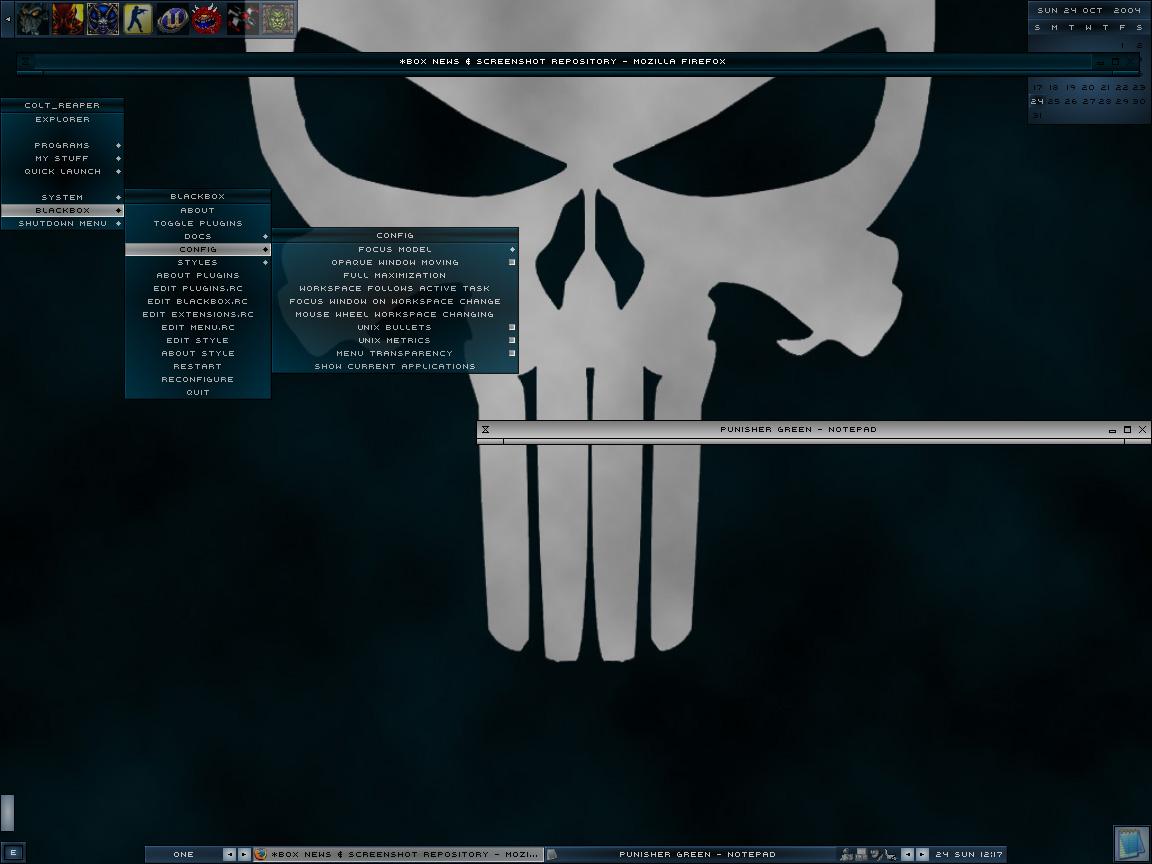Expand the Styles submenu

198,262
